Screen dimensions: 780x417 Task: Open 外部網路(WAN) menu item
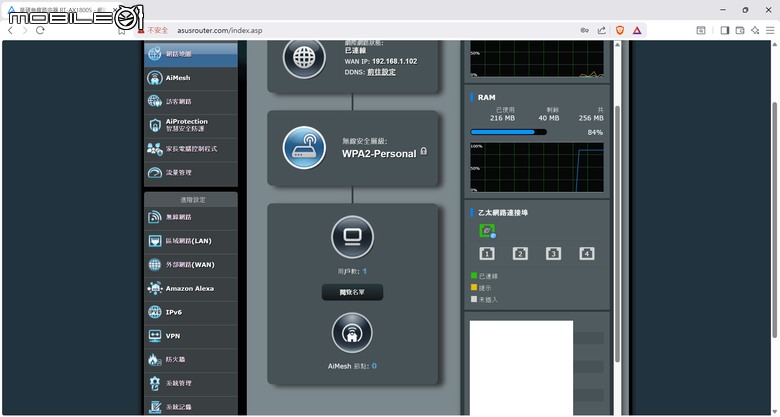click(x=191, y=265)
